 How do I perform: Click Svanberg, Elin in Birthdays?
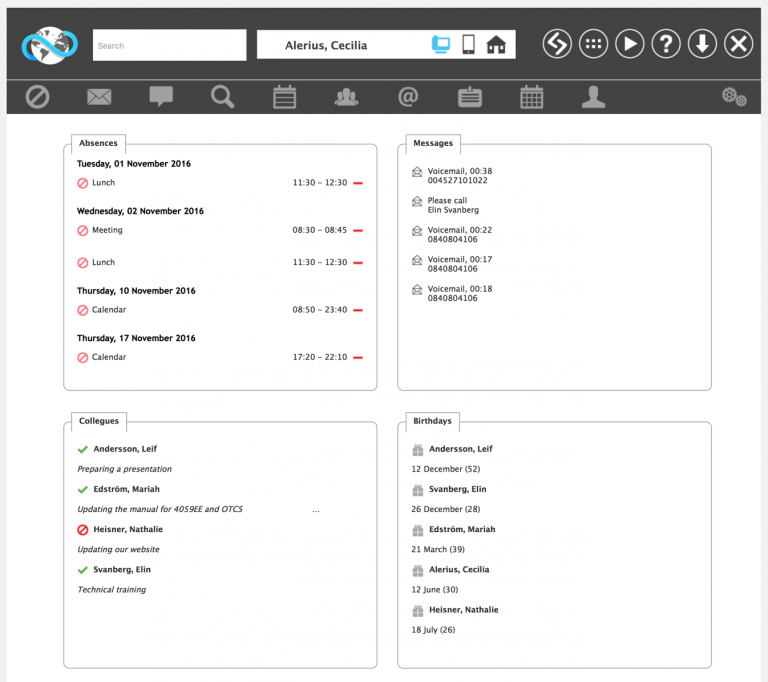[x=457, y=489]
